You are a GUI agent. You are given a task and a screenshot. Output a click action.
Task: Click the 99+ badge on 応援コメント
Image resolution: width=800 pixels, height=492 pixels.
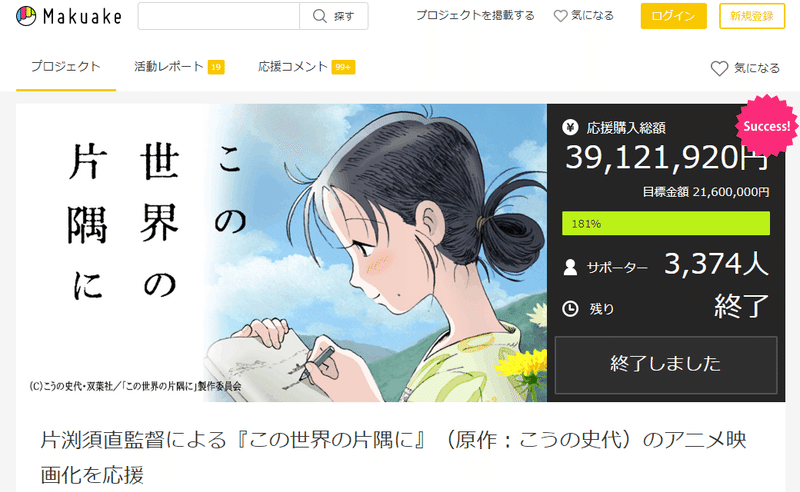point(343,67)
